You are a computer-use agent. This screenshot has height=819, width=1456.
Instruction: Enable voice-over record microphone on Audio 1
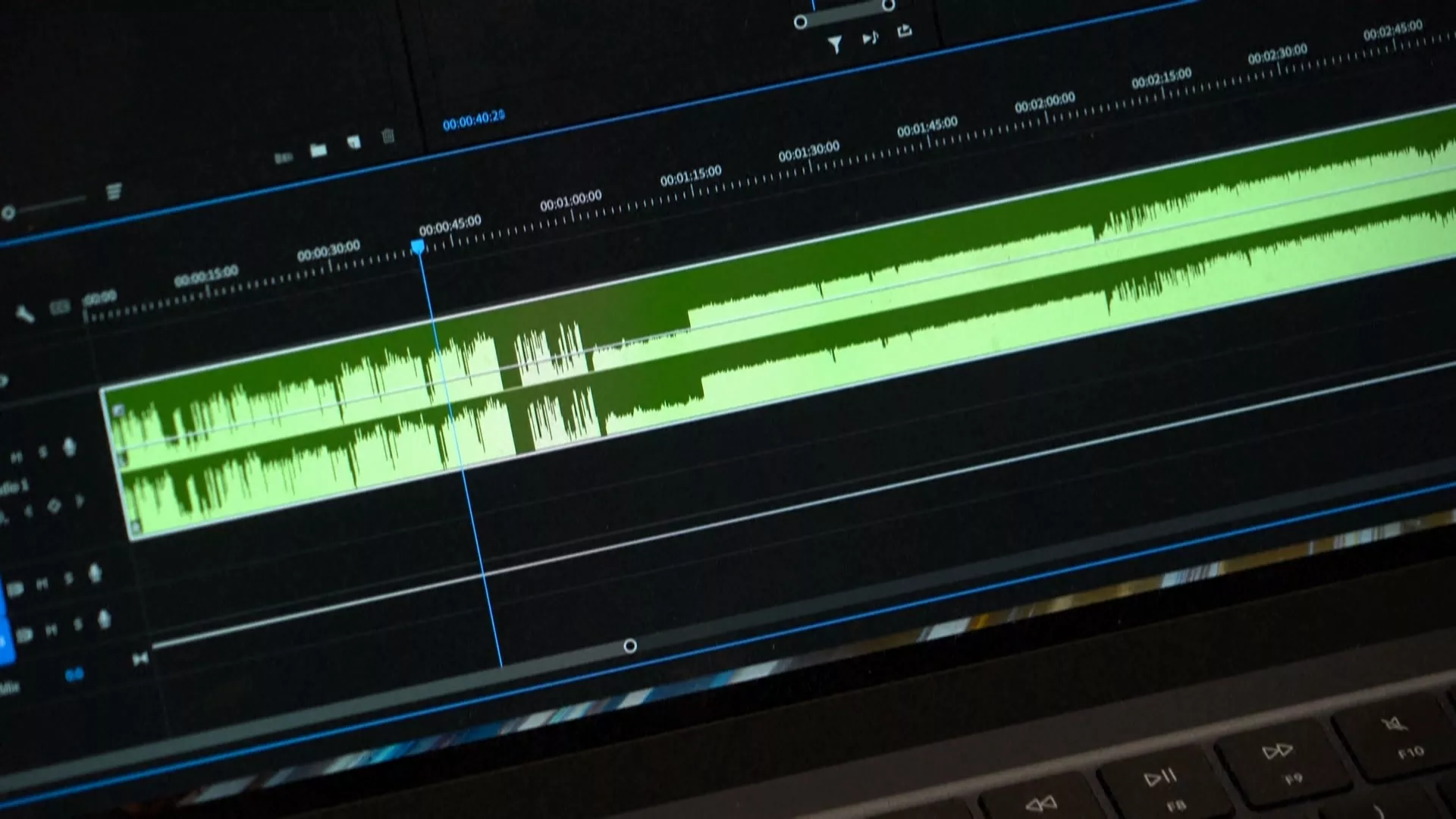pyautogui.click(x=69, y=447)
